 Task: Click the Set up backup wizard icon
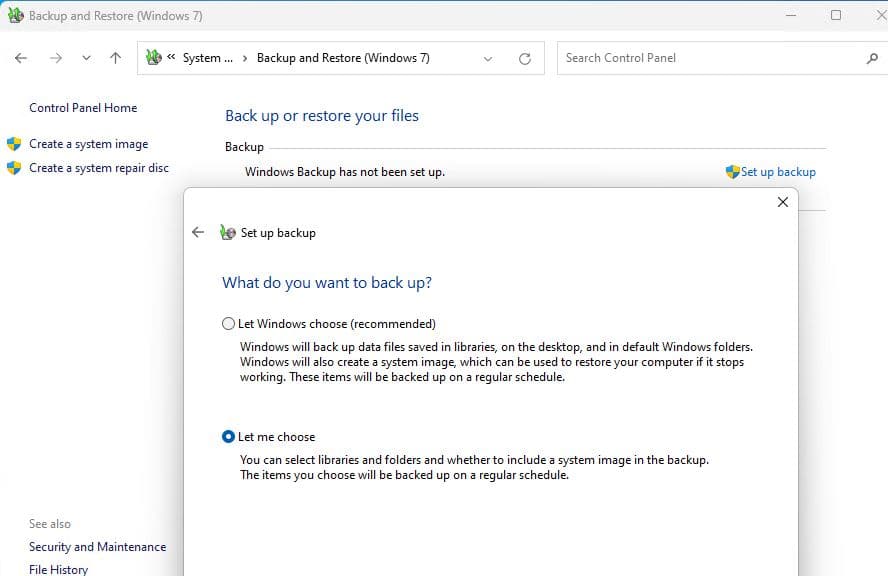(228, 233)
